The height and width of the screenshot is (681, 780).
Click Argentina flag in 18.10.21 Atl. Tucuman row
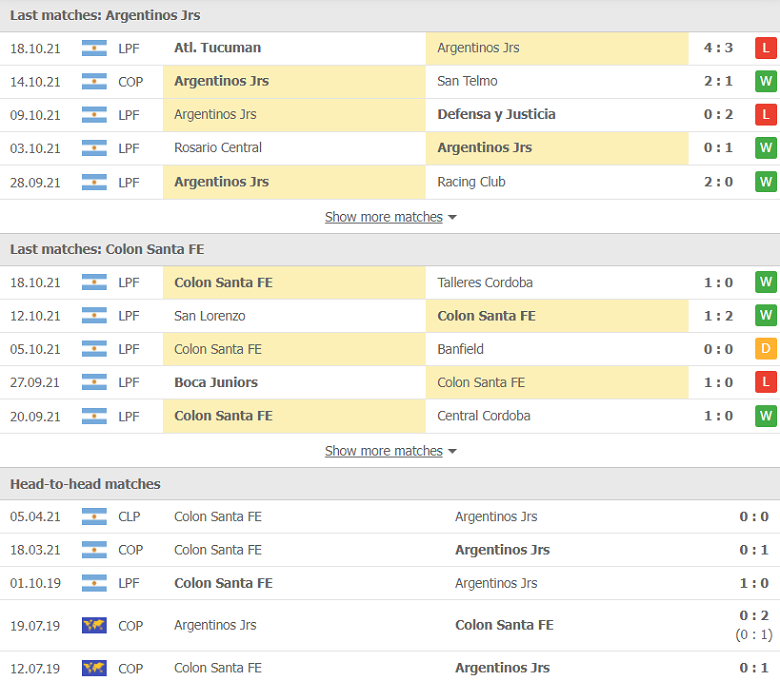tap(94, 48)
